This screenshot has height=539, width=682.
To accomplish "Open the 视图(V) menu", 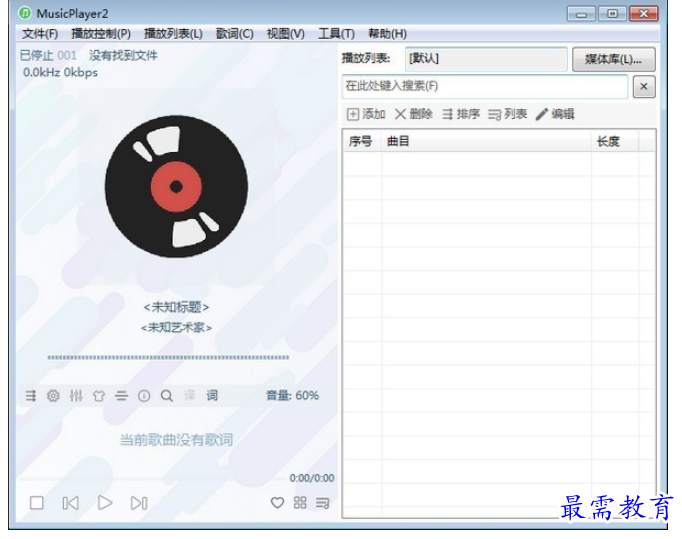I will (x=285, y=33).
